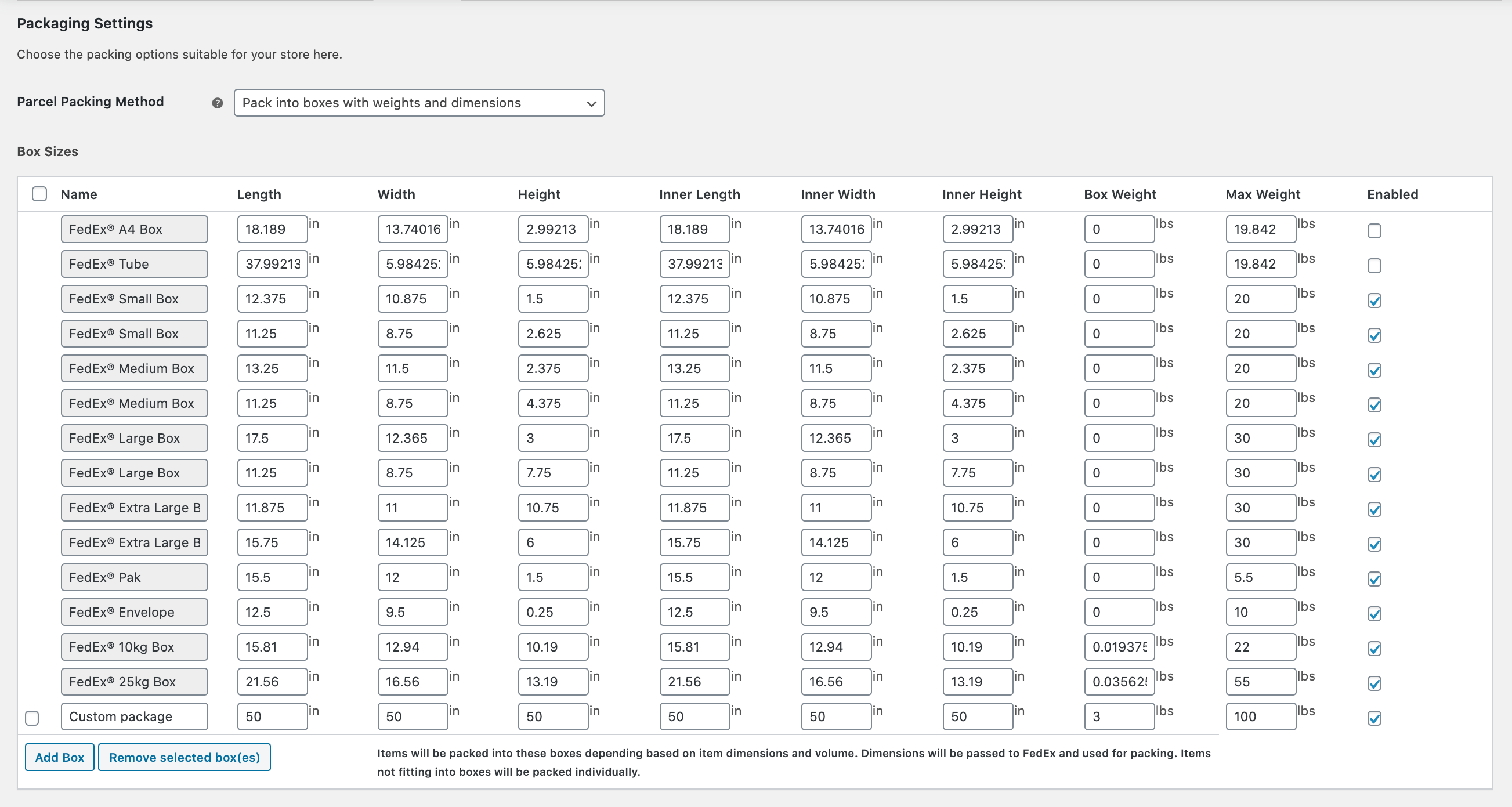Enable the FedEx Tube checkbox
The image size is (1512, 807).
(x=1373, y=265)
